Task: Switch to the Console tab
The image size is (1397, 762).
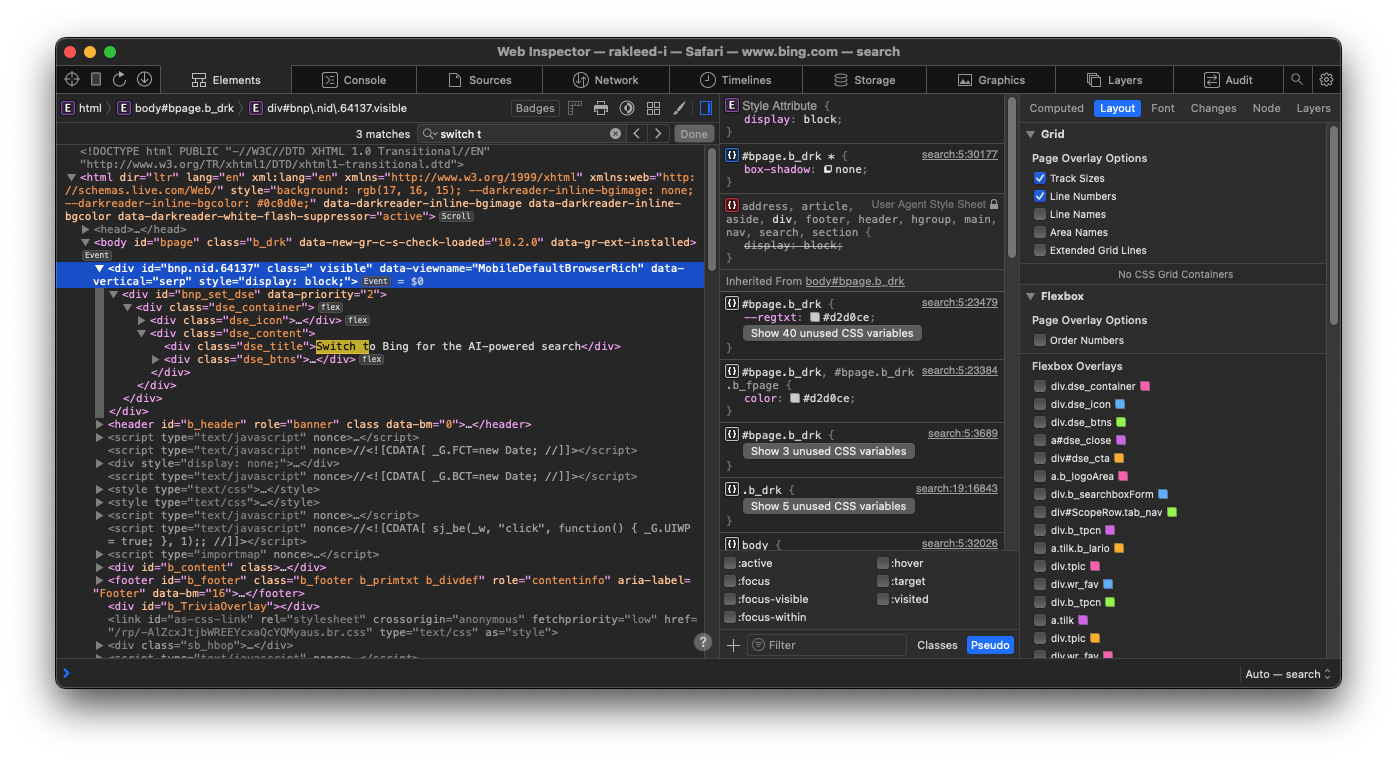Action: [354, 80]
